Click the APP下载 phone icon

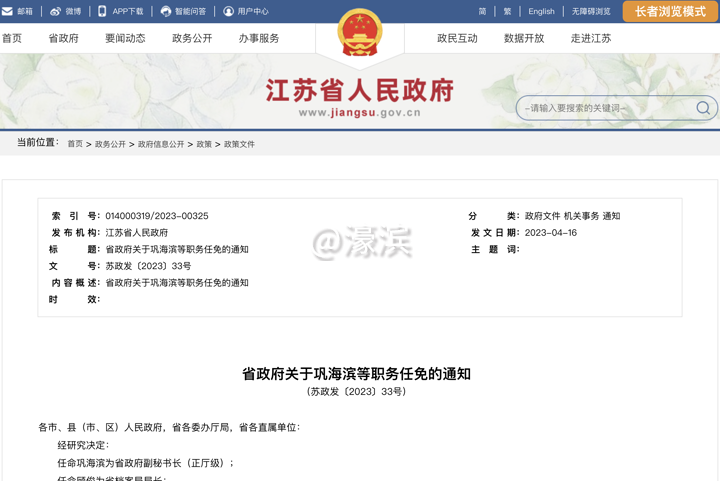coord(102,11)
